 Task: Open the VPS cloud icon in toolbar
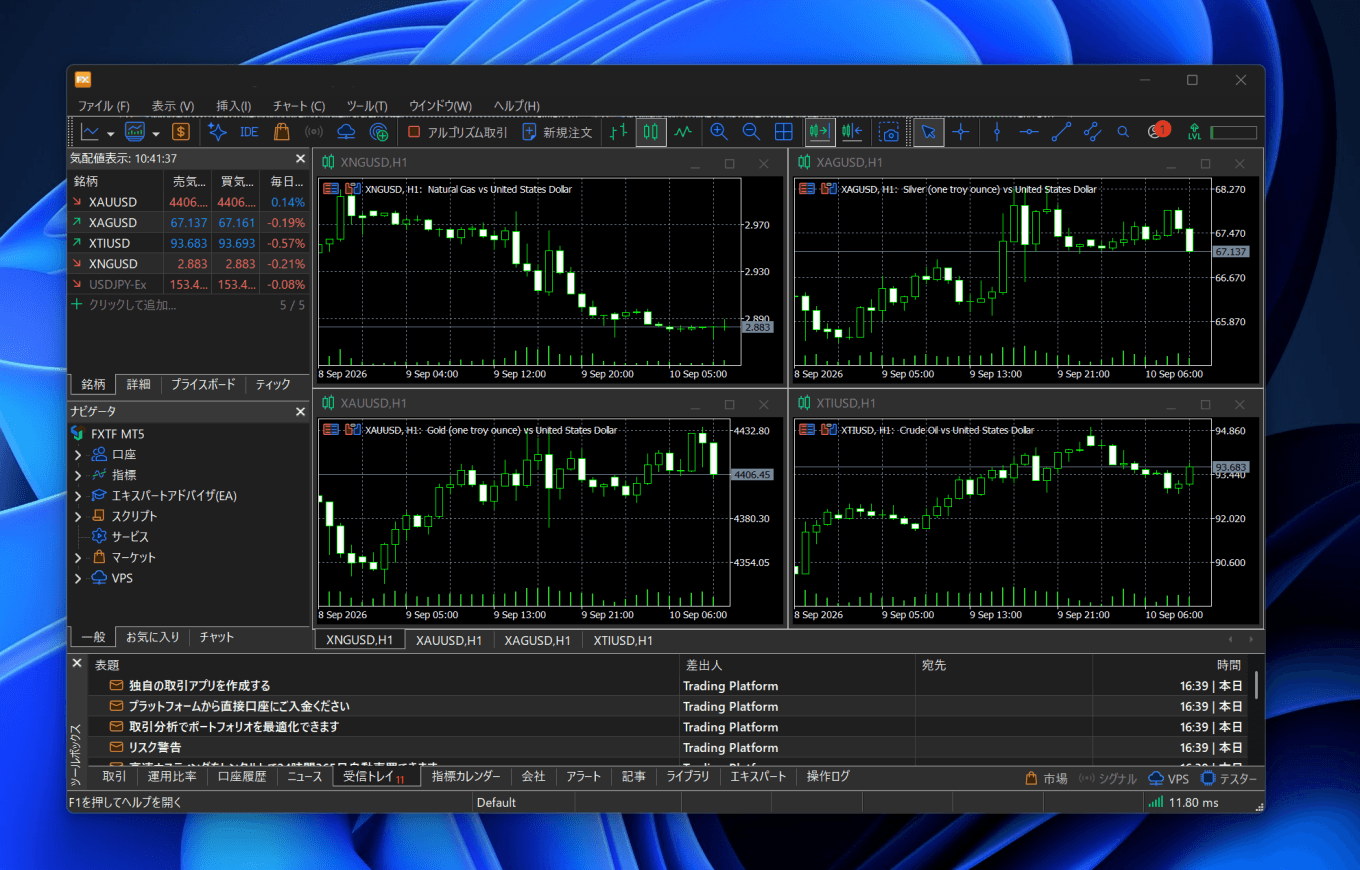pyautogui.click(x=346, y=132)
